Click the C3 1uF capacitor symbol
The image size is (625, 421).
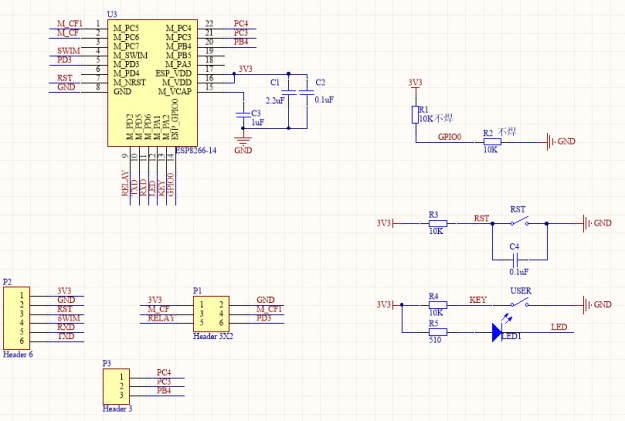click(243, 115)
